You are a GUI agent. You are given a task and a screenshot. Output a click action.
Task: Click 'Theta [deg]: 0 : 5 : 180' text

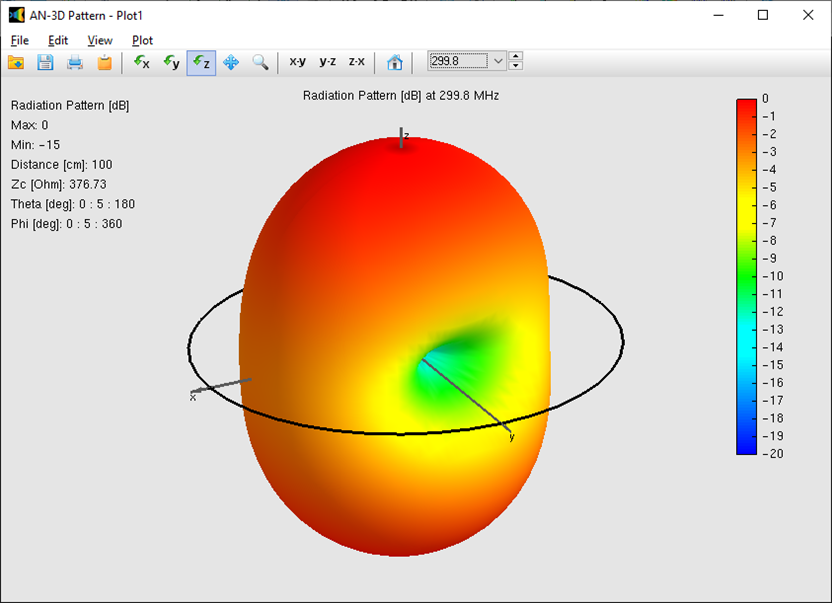coord(73,204)
